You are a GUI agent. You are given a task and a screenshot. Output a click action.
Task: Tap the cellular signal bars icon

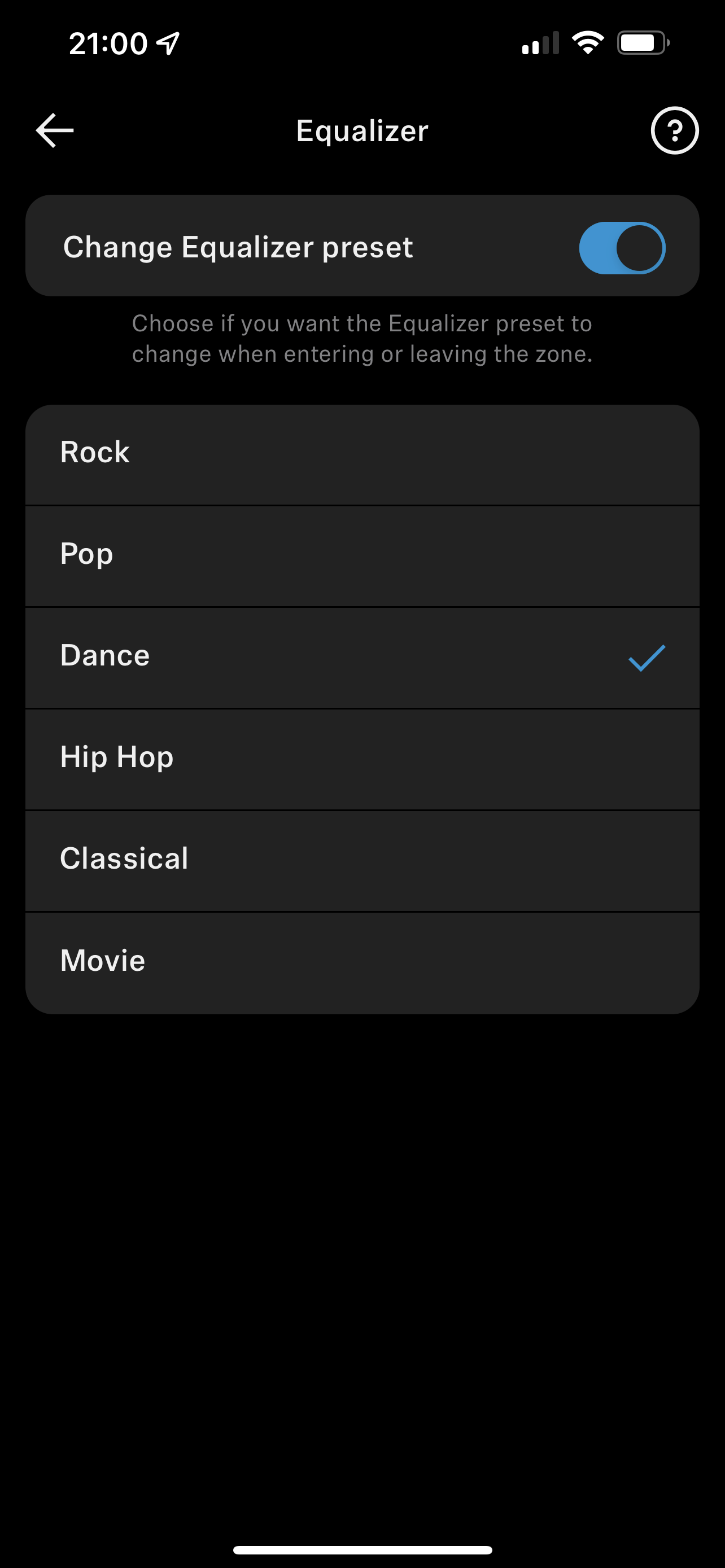pos(540,43)
